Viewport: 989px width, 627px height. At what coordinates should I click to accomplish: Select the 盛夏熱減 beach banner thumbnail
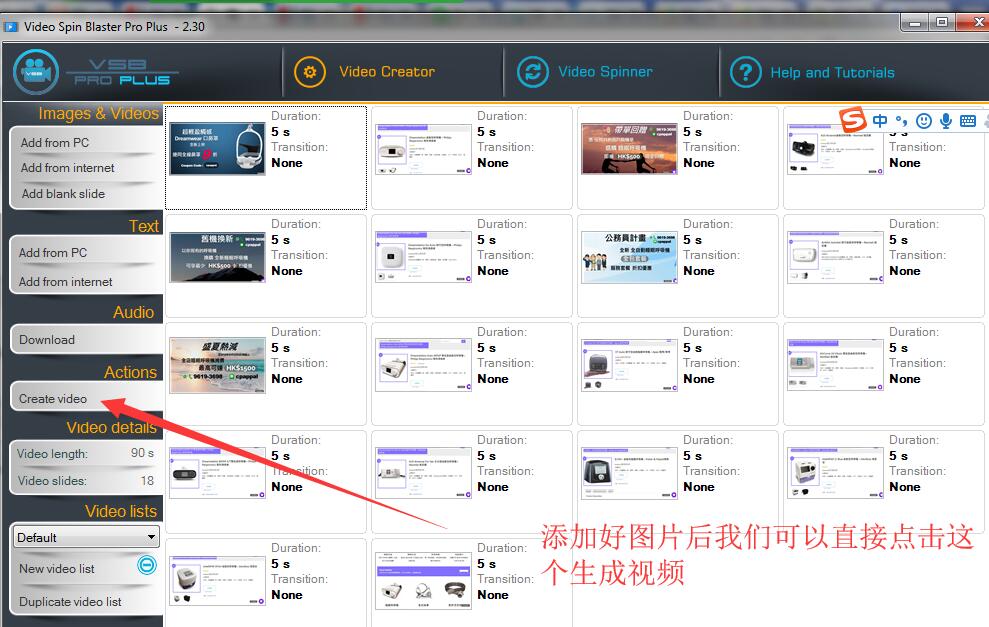pos(217,365)
